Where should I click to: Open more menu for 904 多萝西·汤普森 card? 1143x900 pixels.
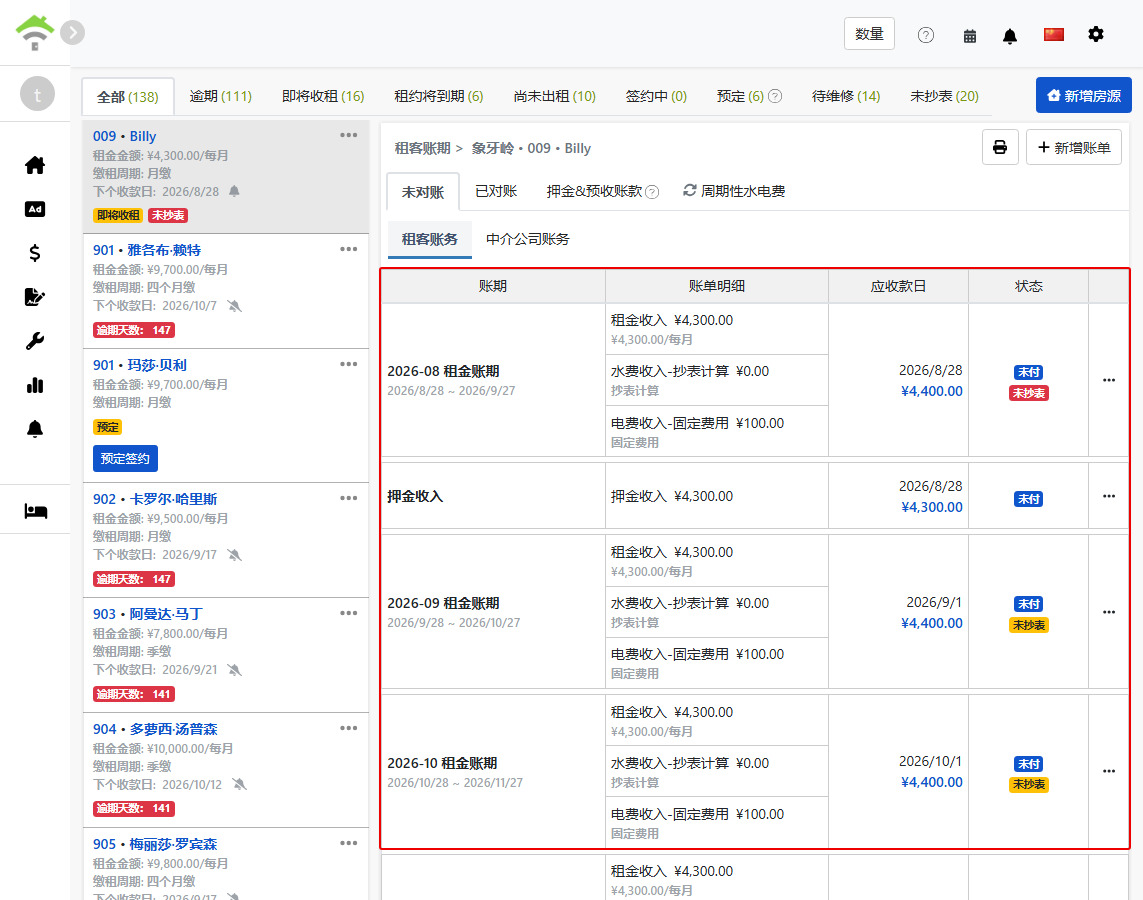(x=348, y=728)
